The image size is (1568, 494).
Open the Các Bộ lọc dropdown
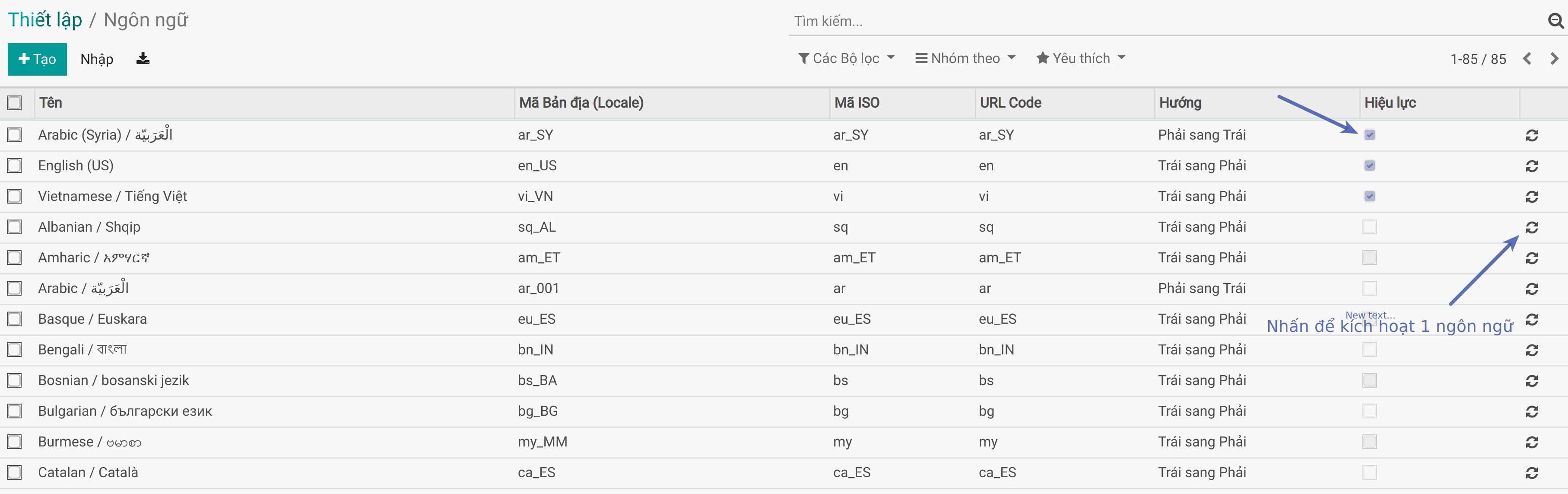(846, 58)
